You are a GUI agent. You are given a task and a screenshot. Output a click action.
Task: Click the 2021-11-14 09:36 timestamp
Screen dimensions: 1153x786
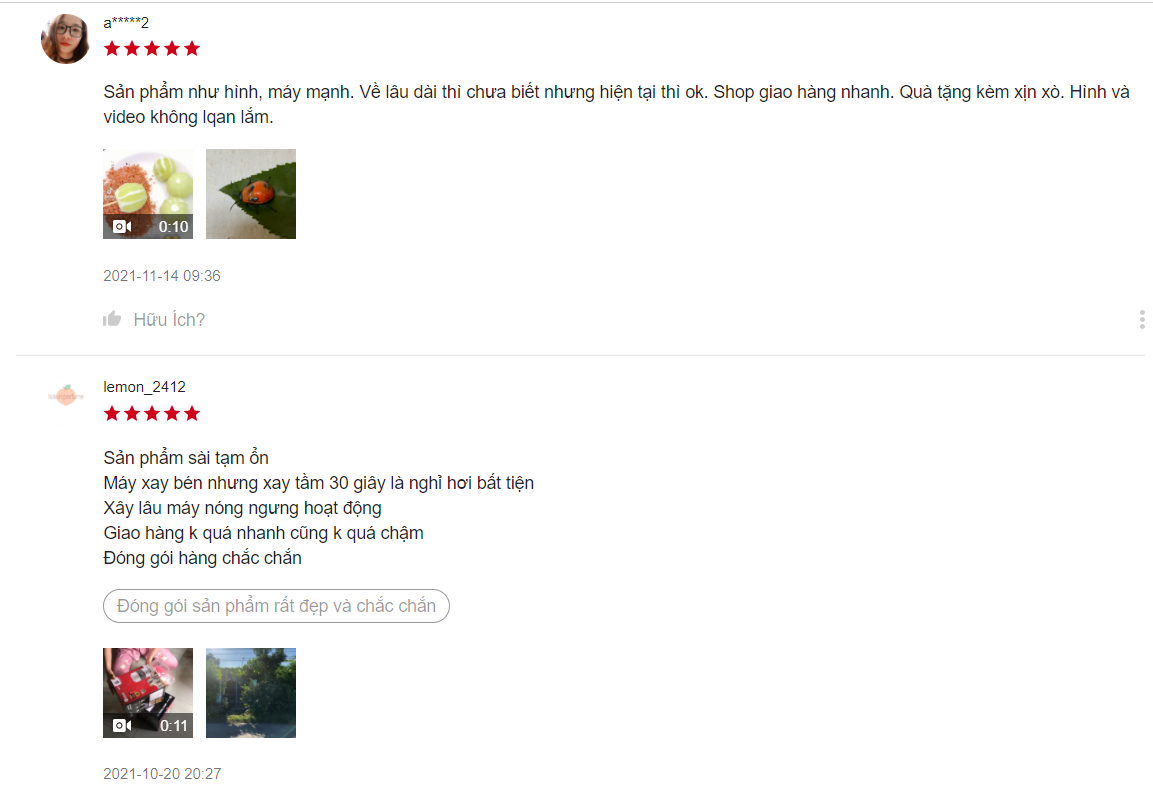click(162, 276)
